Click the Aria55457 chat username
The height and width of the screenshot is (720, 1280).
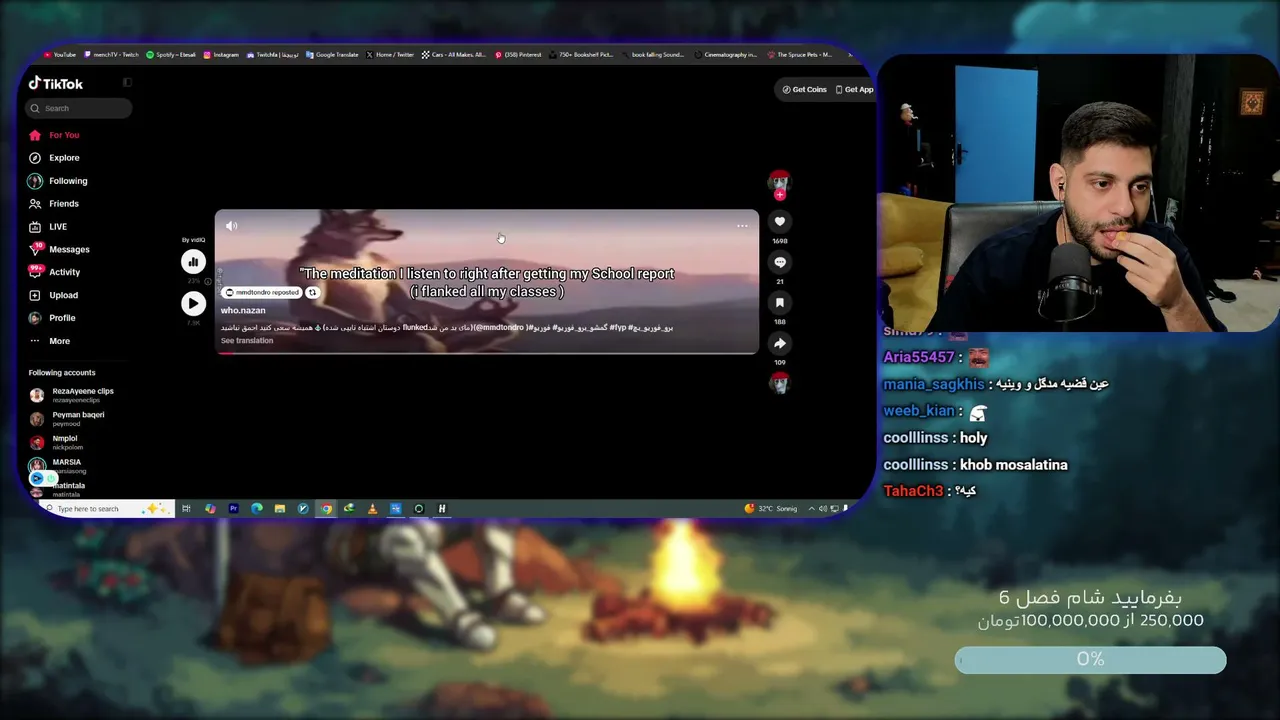pyautogui.click(x=919, y=357)
